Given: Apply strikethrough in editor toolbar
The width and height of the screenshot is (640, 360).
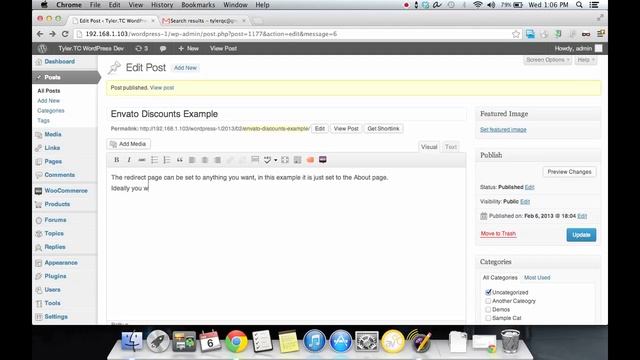Looking at the screenshot, I should [x=142, y=160].
